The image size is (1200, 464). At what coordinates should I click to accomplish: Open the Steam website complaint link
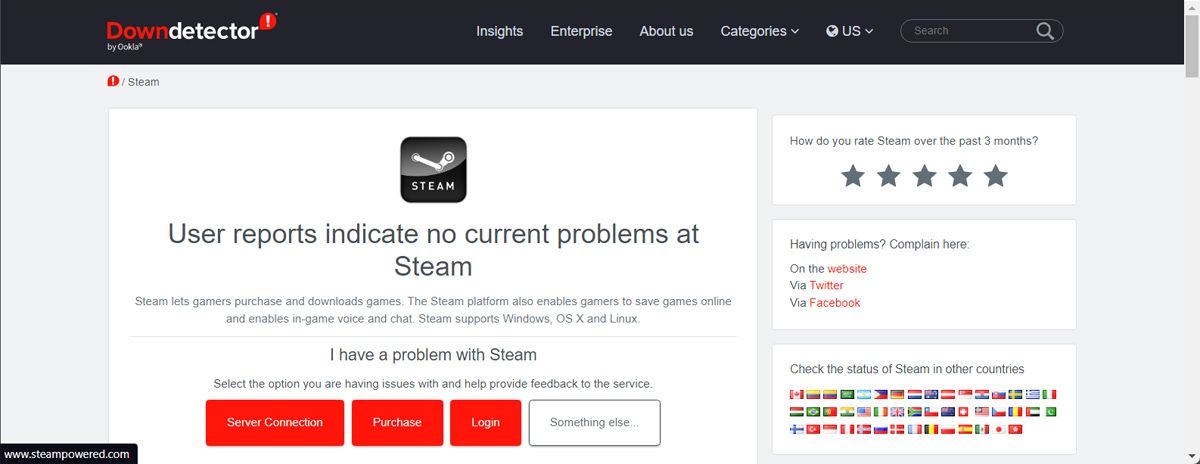pyautogui.click(x=847, y=269)
